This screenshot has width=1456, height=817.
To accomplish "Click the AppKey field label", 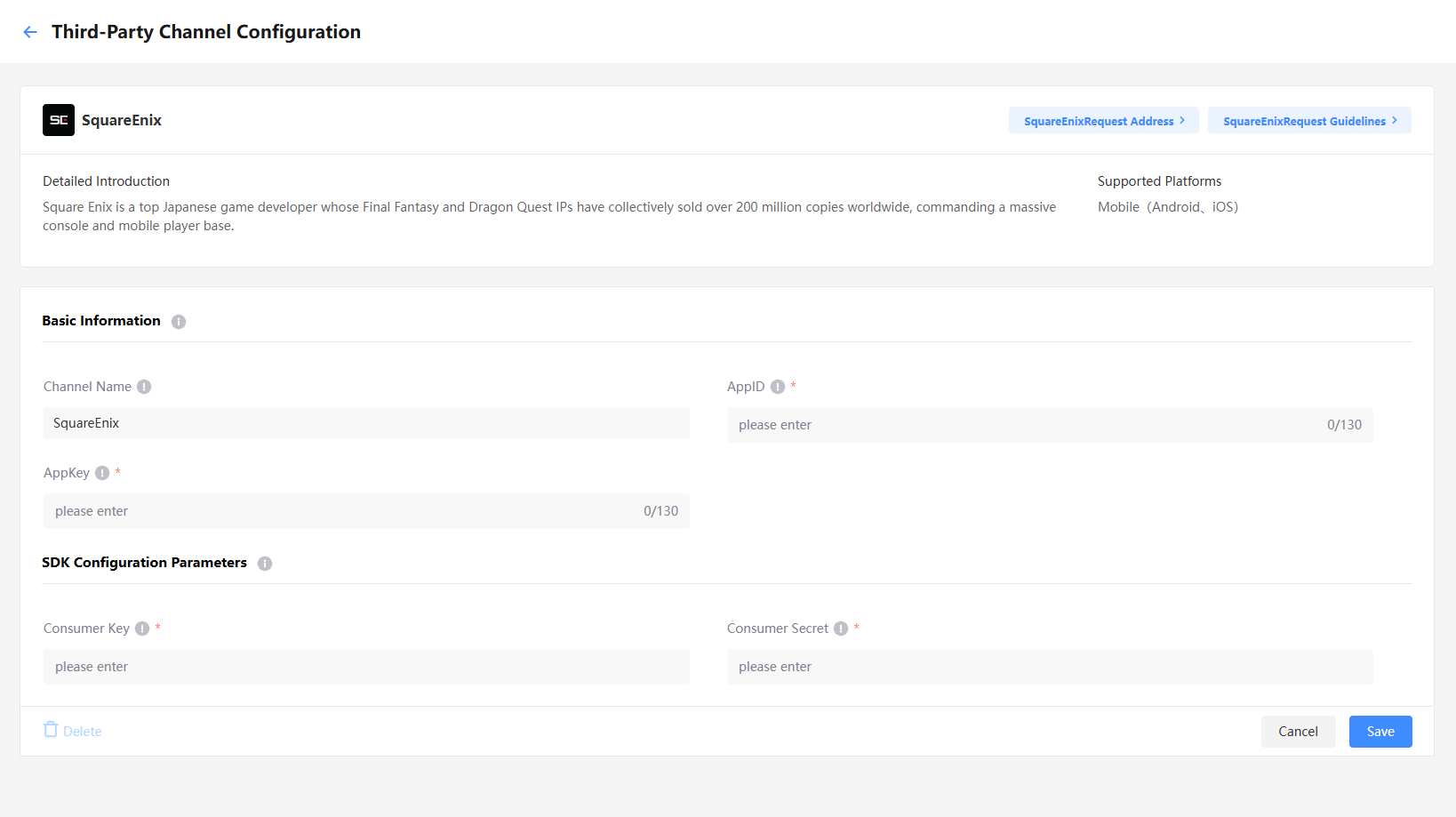I will coord(67,473).
